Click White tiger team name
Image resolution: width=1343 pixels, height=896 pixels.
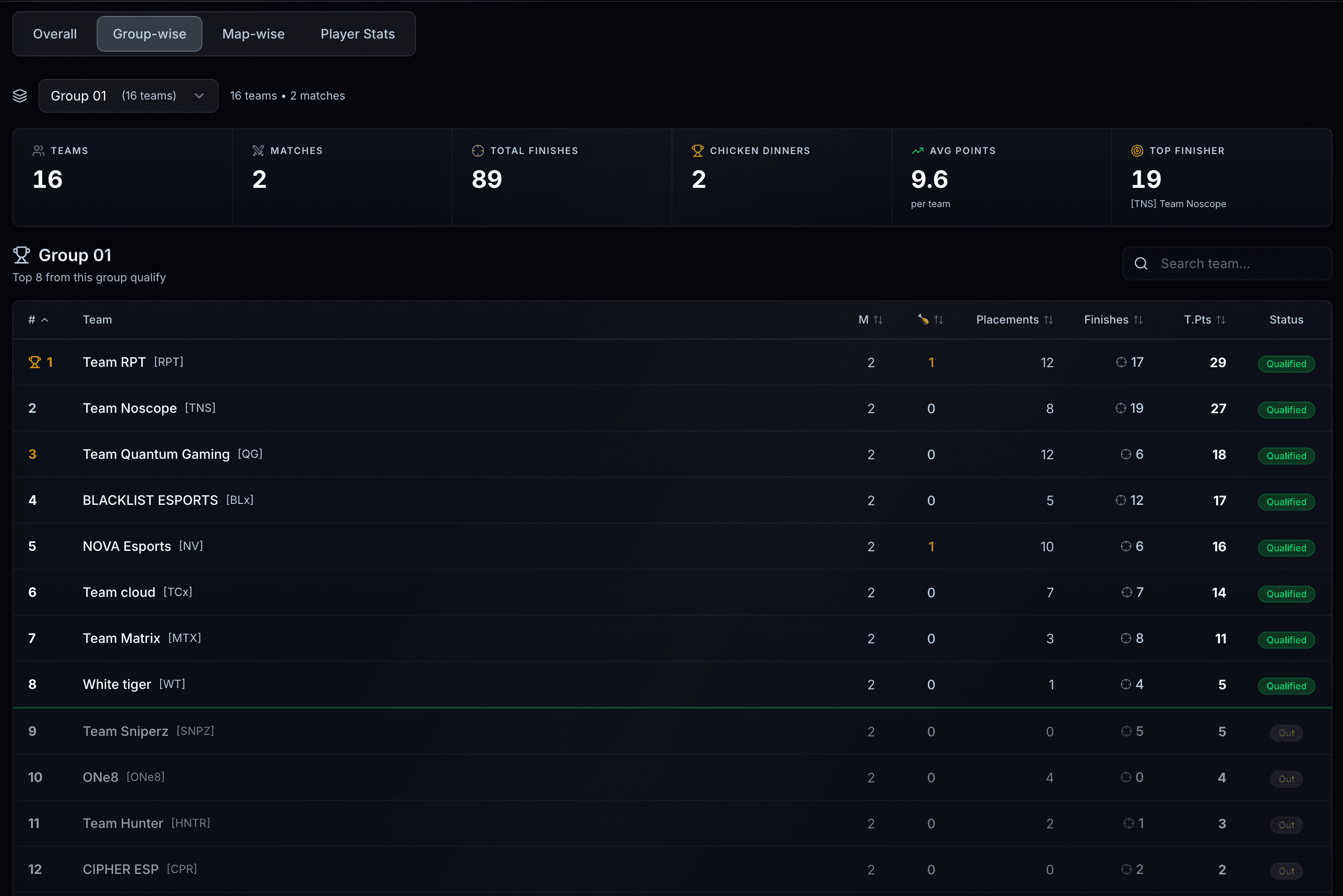click(116, 684)
